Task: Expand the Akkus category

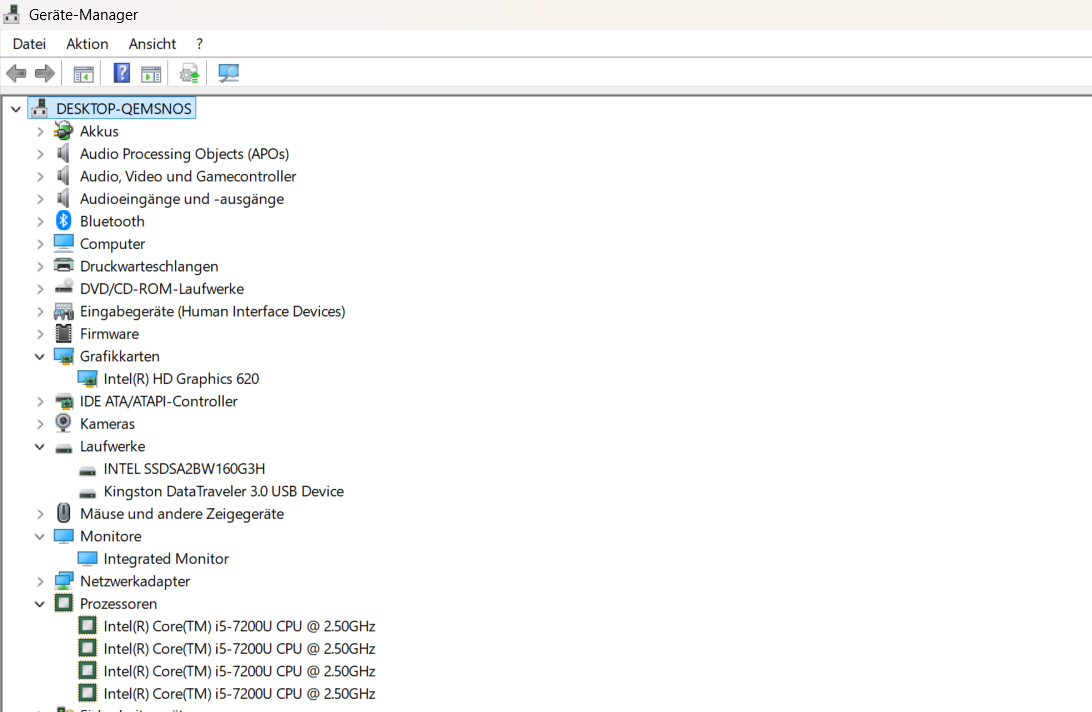Action: 40,132
